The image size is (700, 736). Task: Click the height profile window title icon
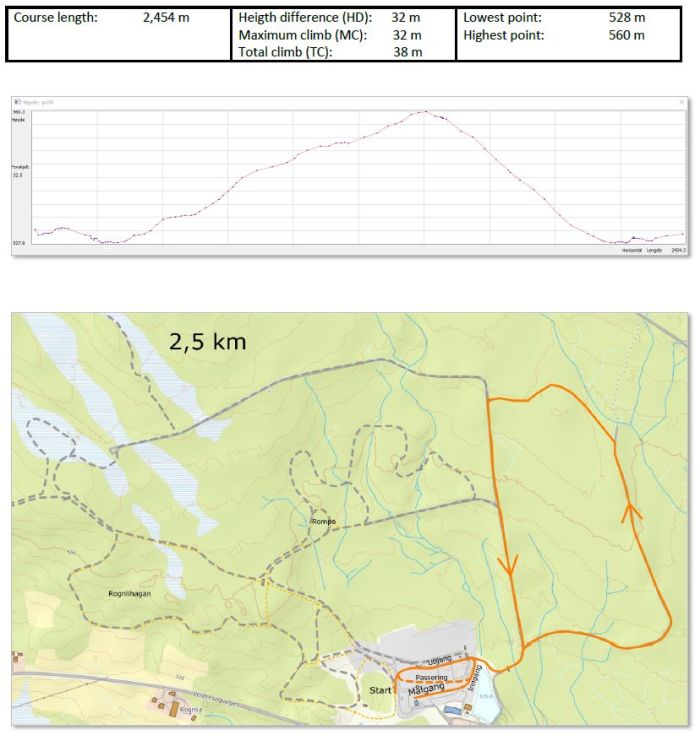(x=17, y=102)
